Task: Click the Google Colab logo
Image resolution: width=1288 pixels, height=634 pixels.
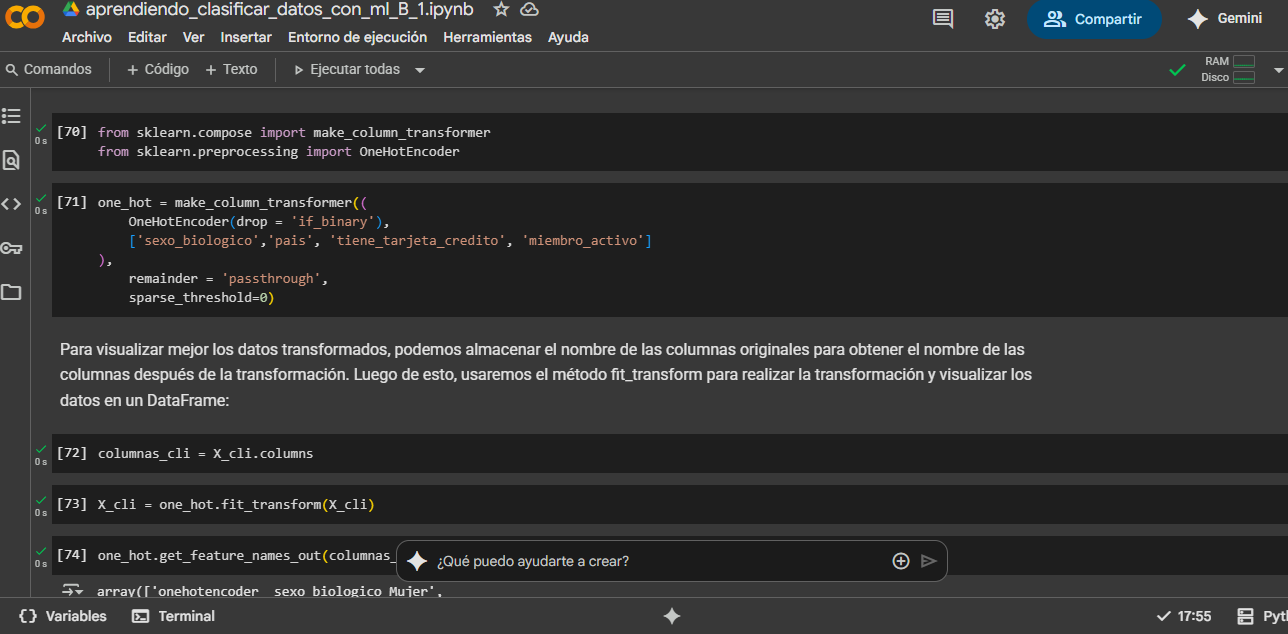Action: [24, 18]
